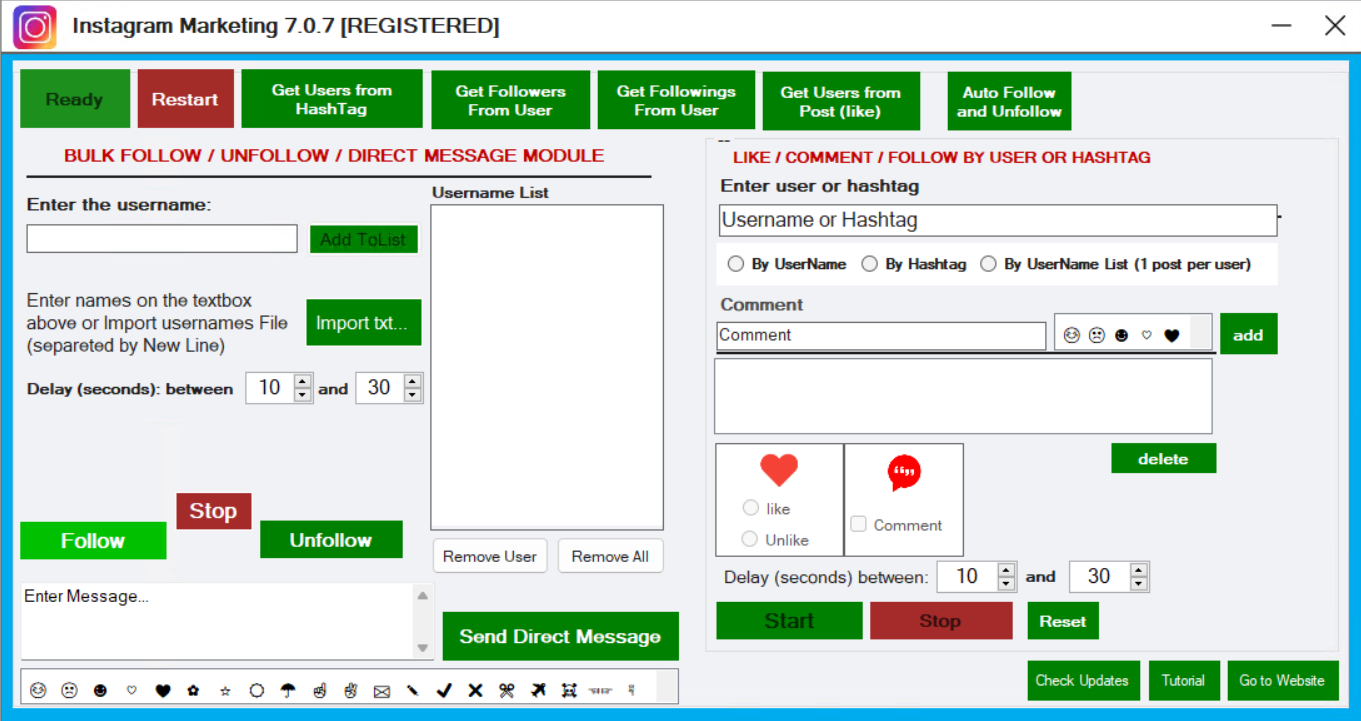Click the Username or Hashtag input field
The width and height of the screenshot is (1361, 721).
[997, 220]
